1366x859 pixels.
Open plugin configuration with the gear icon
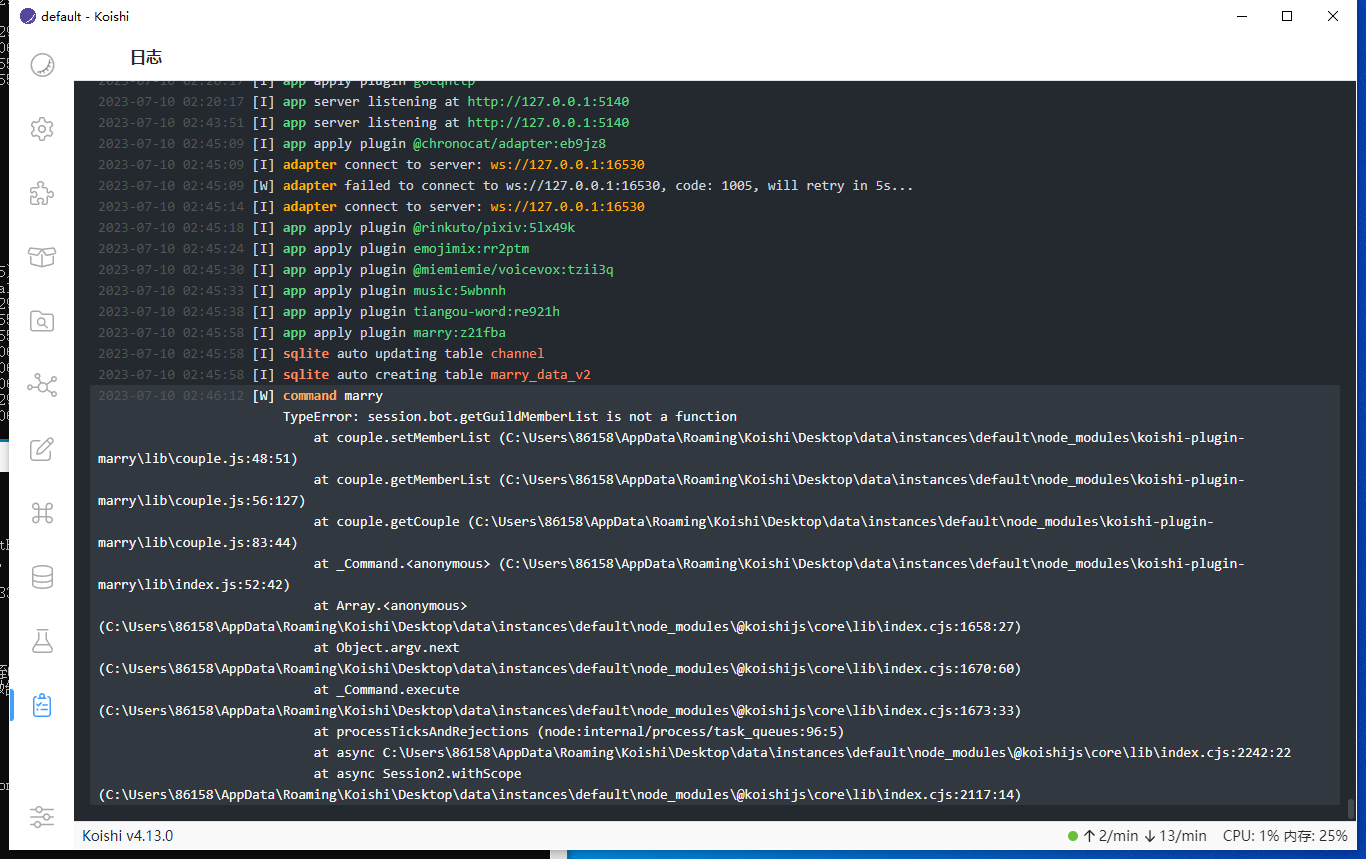[x=41, y=129]
